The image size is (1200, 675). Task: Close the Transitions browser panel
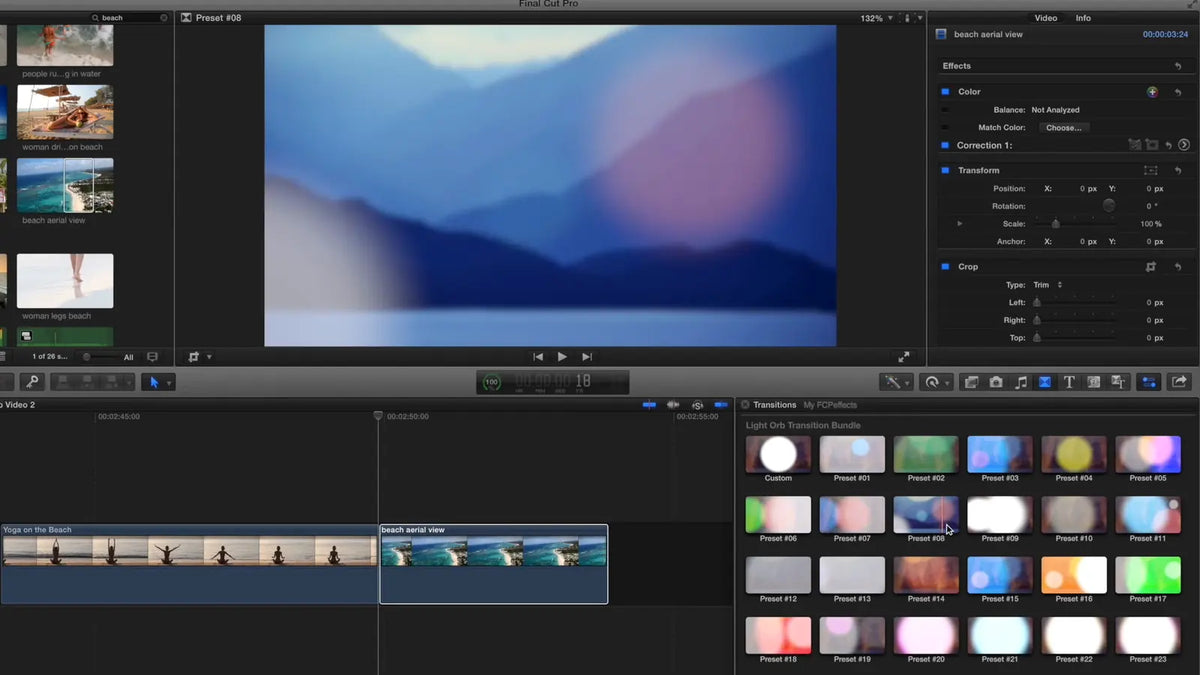745,405
